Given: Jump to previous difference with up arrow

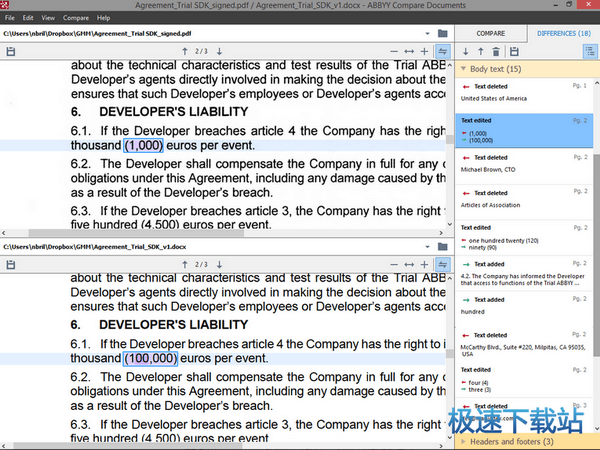Looking at the screenshot, I should (x=481, y=51).
